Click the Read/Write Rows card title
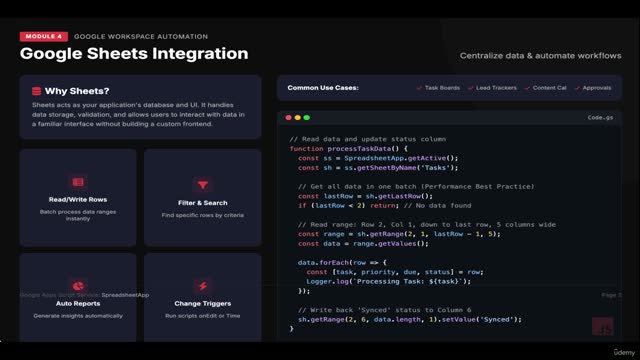The height and width of the screenshot is (360, 640). [78, 199]
